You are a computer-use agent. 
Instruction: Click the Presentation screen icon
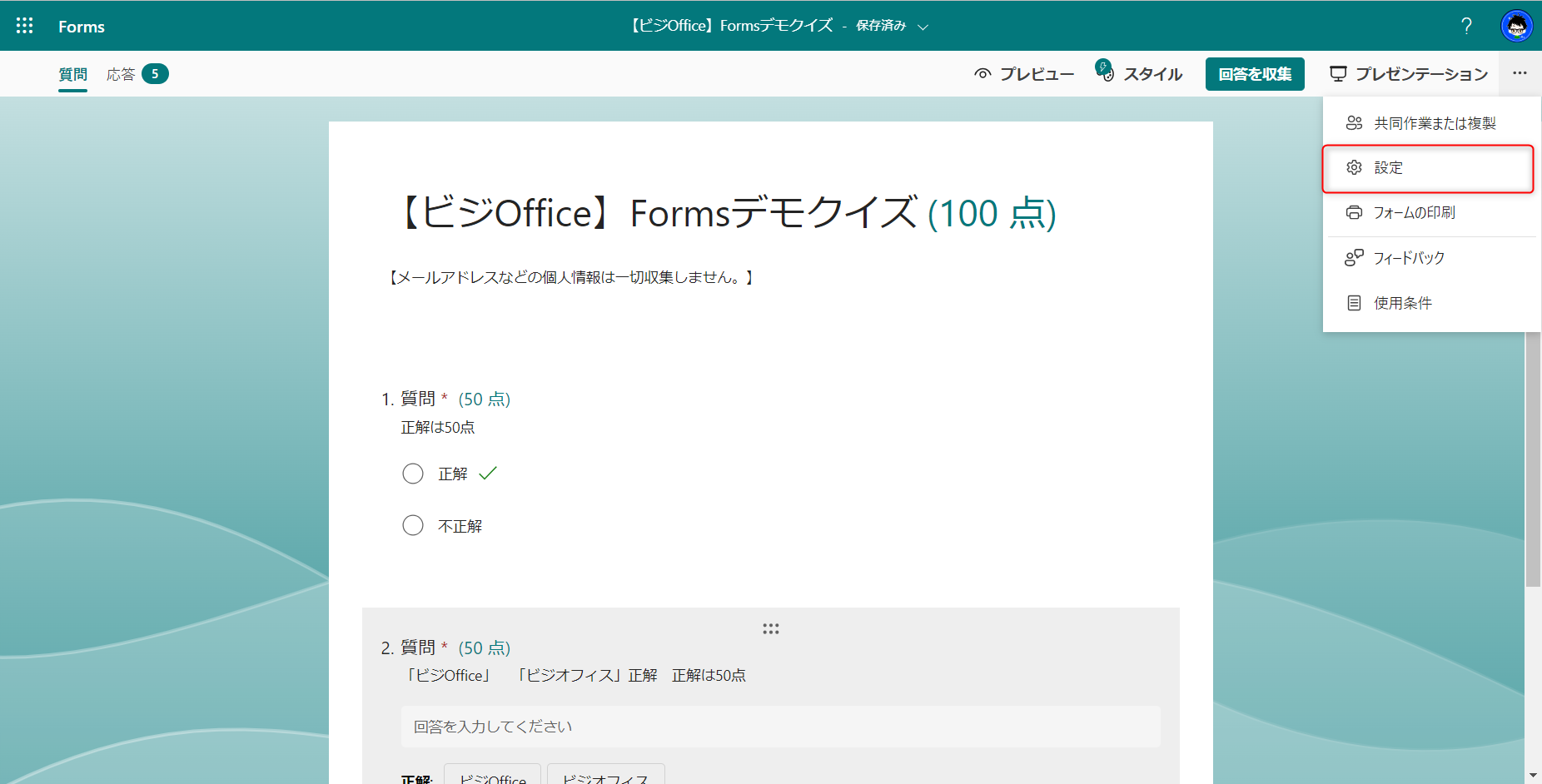pyautogui.click(x=1338, y=74)
